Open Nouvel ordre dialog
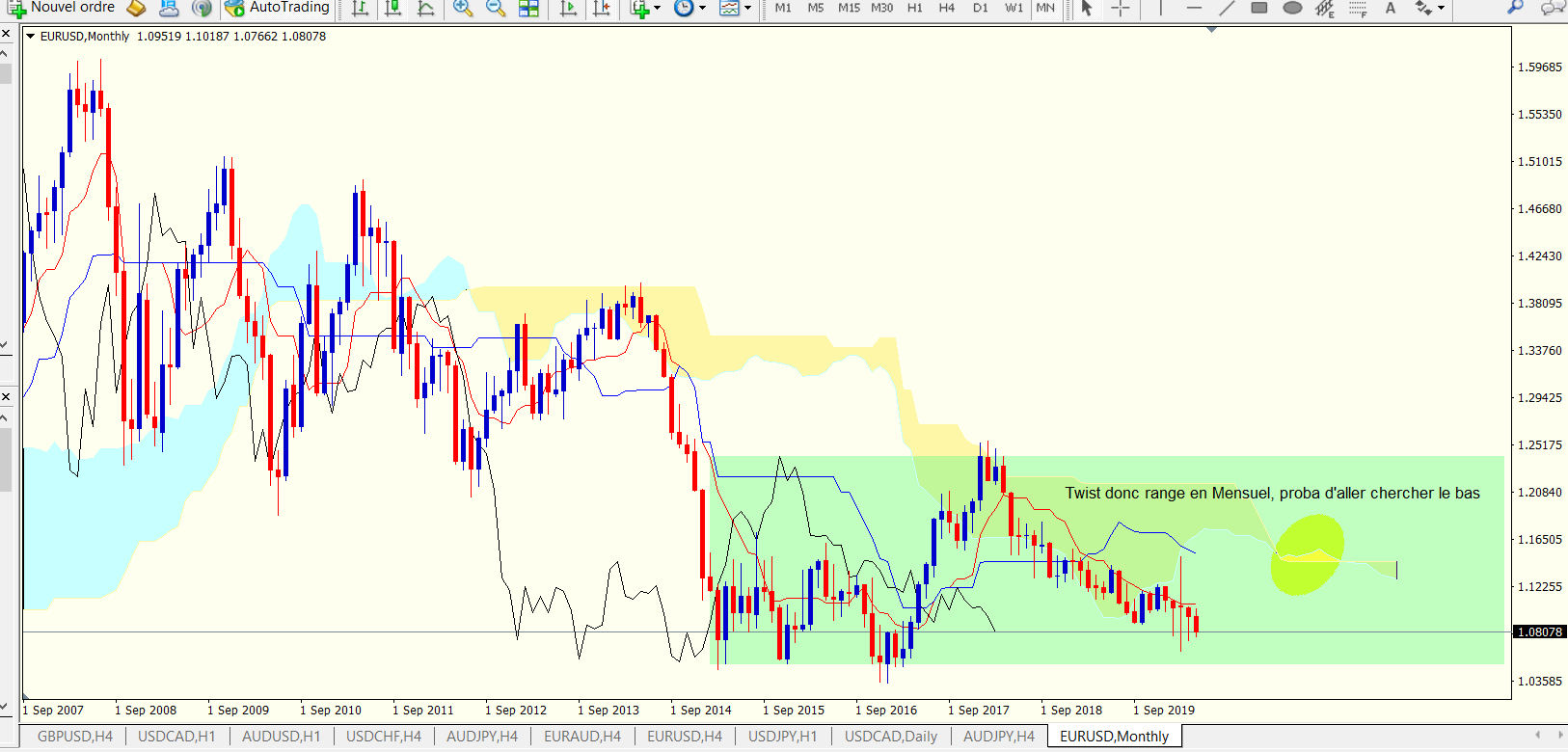The image size is (1568, 752). pos(62,8)
